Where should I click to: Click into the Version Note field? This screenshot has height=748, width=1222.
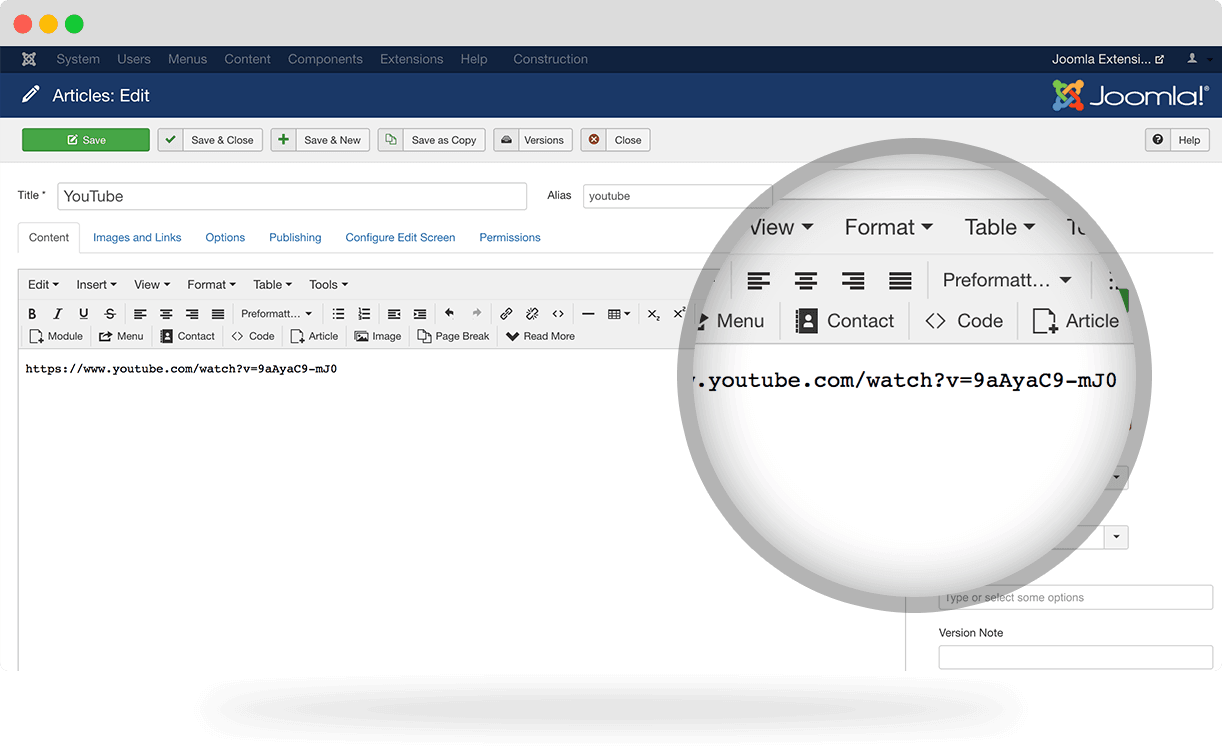coord(1075,657)
